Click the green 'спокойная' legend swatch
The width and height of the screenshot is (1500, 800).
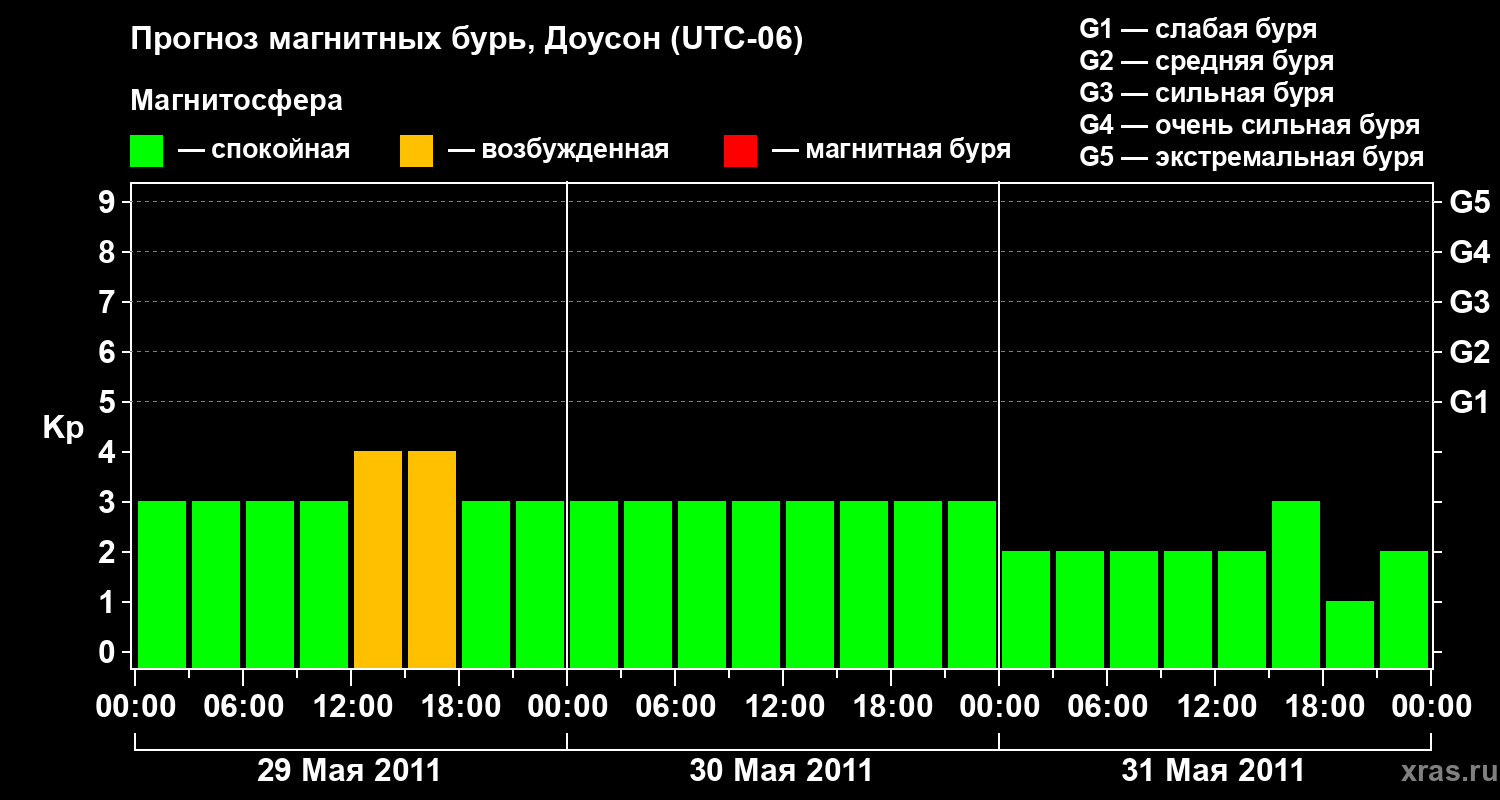pos(147,151)
